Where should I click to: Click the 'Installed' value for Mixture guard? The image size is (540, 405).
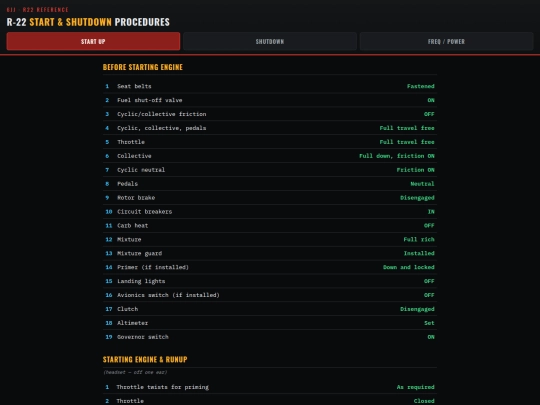pyautogui.click(x=419, y=253)
